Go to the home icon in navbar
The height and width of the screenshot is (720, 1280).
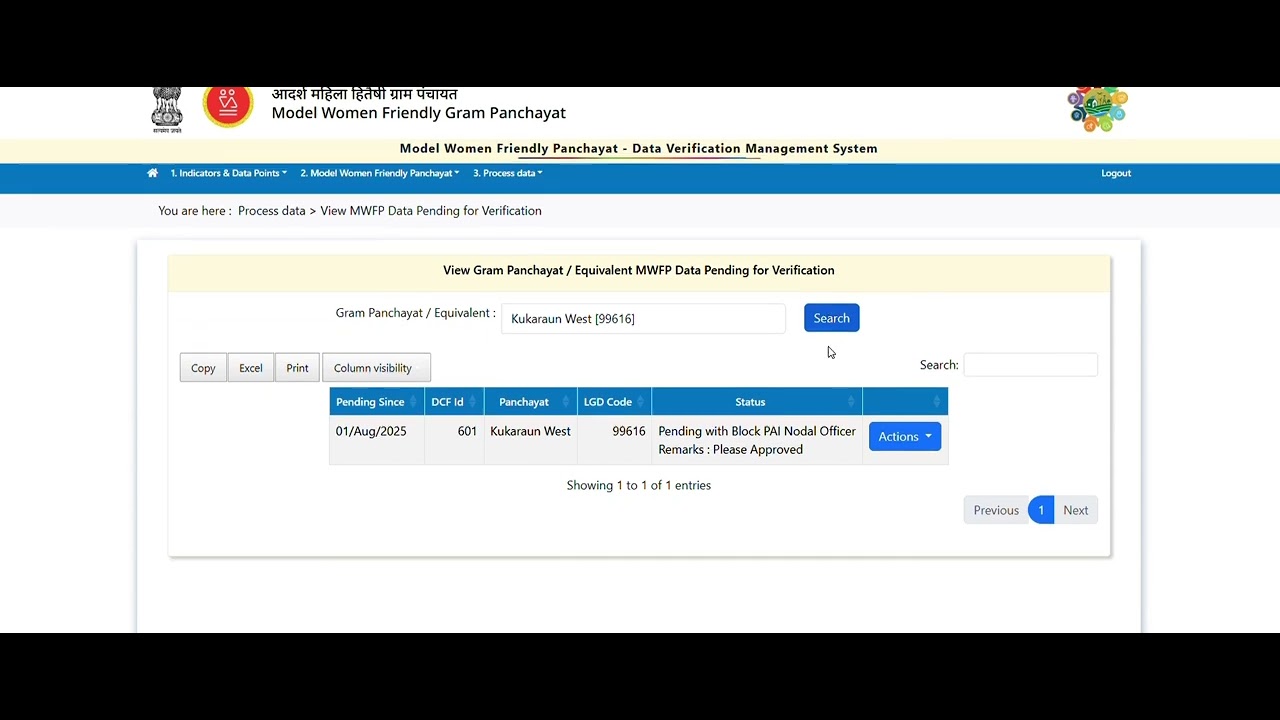(x=152, y=173)
